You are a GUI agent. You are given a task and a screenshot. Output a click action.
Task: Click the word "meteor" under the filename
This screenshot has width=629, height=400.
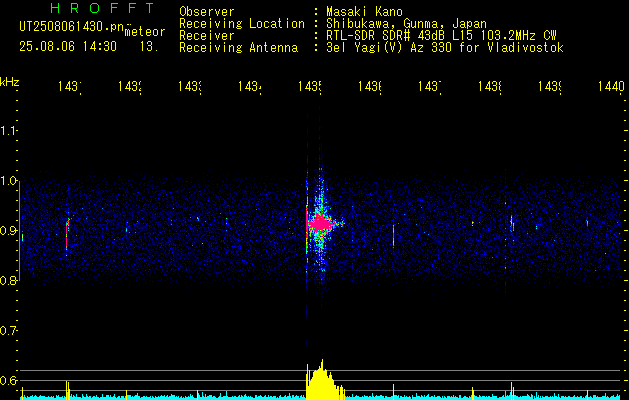click(145, 32)
